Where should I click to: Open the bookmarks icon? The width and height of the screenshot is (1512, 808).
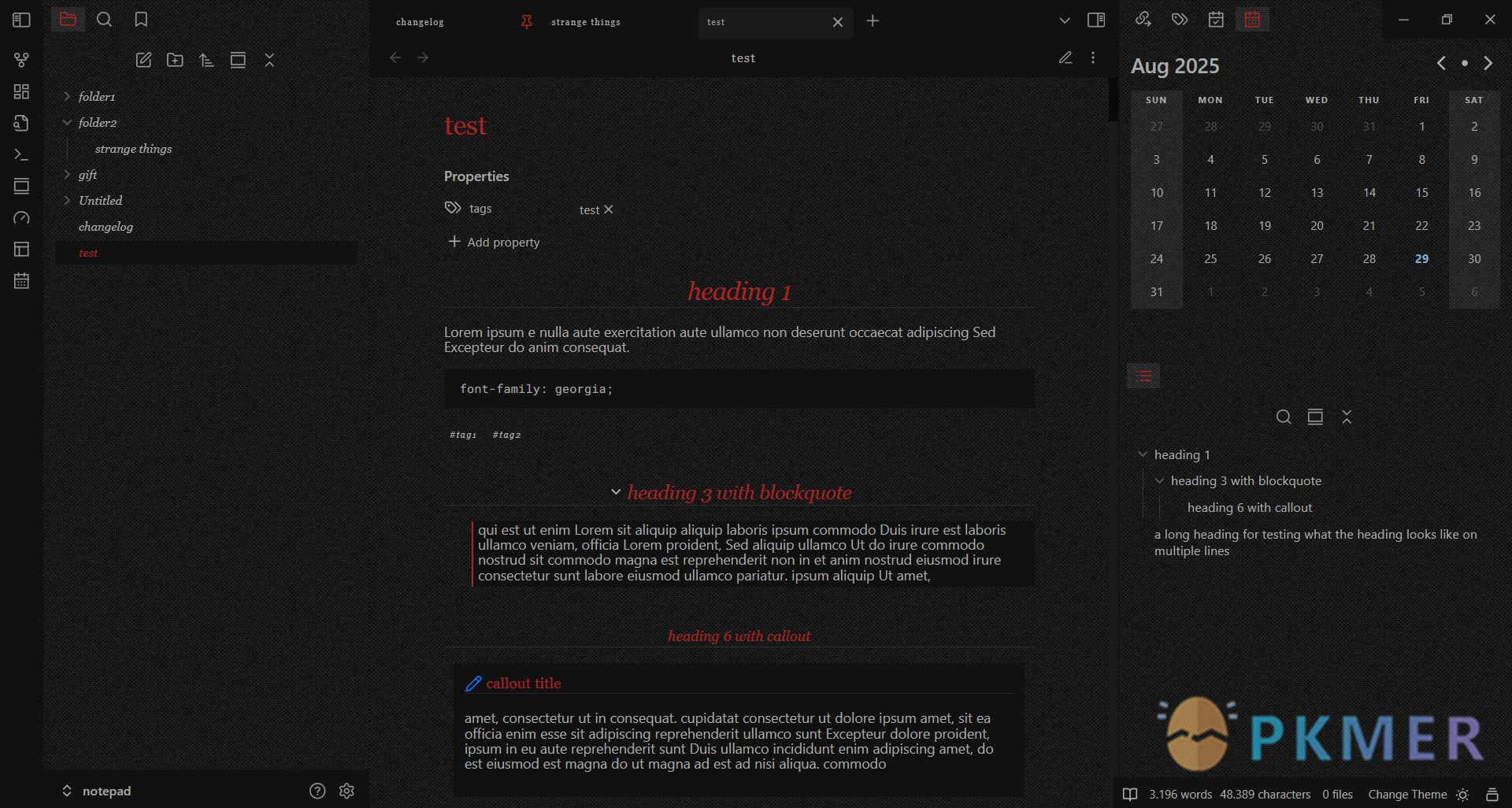141,20
